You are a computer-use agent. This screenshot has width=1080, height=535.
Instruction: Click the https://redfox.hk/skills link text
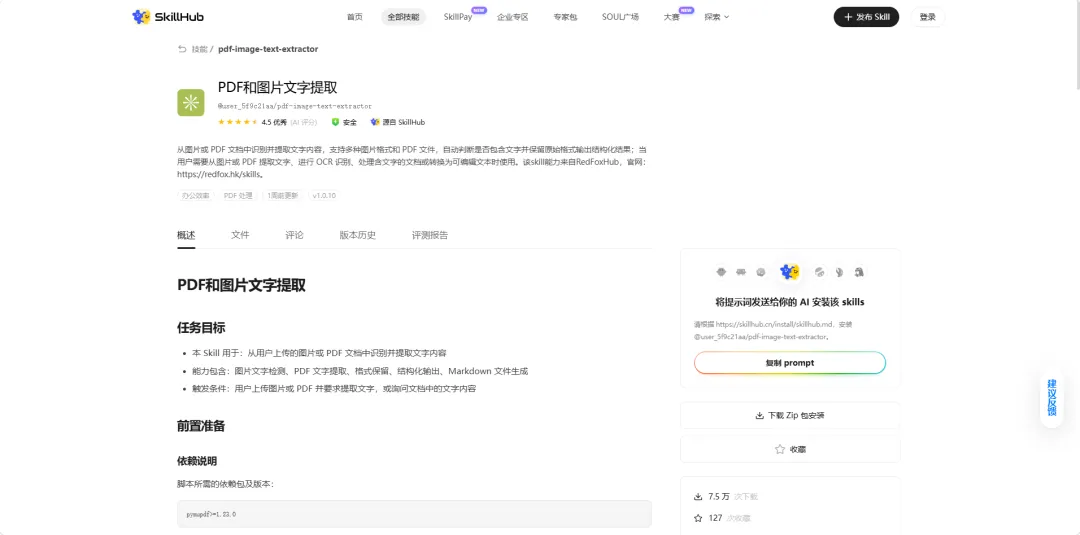click(219, 174)
